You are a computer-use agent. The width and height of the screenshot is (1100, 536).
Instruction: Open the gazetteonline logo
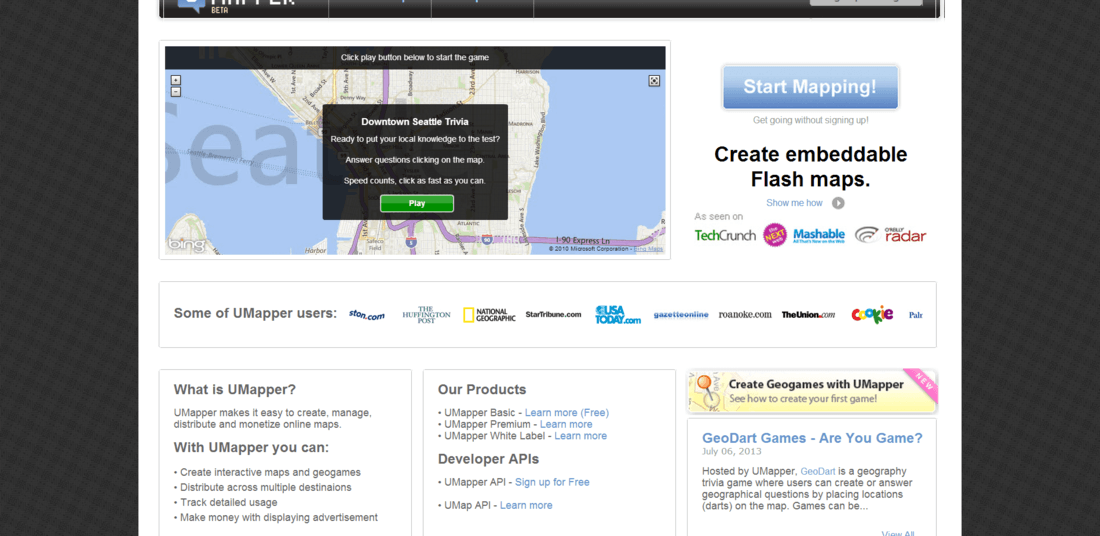click(681, 315)
